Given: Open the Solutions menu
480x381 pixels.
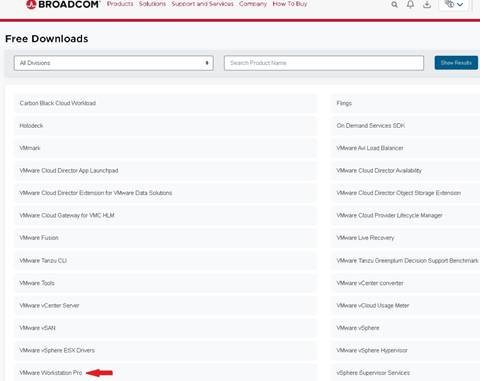Looking at the screenshot, I should tap(152, 4).
